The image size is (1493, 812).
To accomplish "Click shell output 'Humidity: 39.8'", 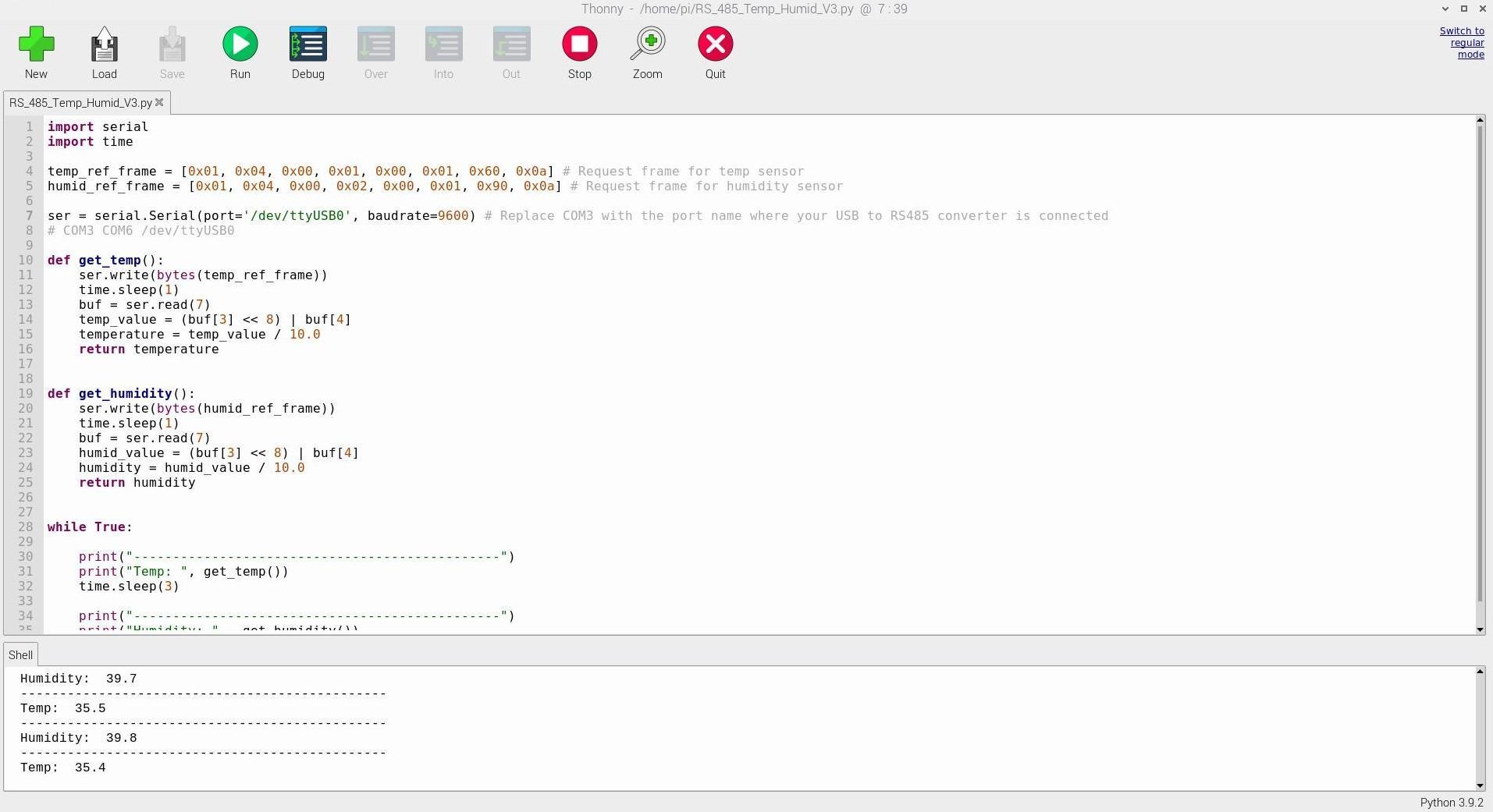I will [78, 738].
